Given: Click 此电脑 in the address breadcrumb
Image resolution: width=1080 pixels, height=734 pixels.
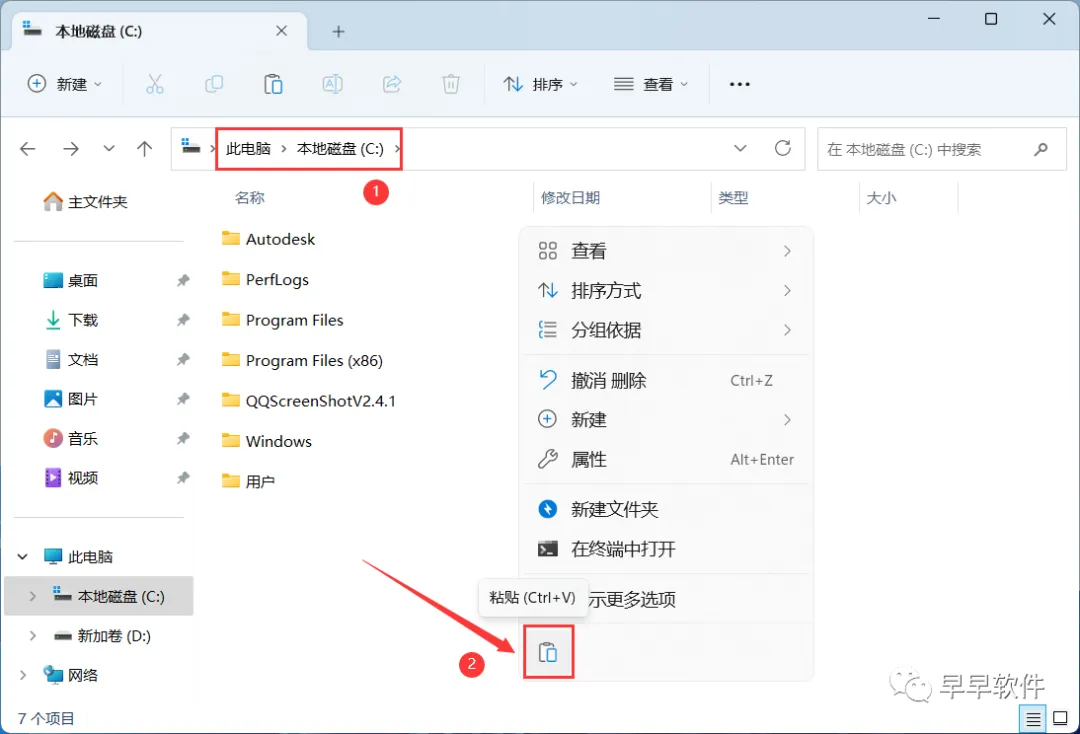Looking at the screenshot, I should pyautogui.click(x=249, y=149).
